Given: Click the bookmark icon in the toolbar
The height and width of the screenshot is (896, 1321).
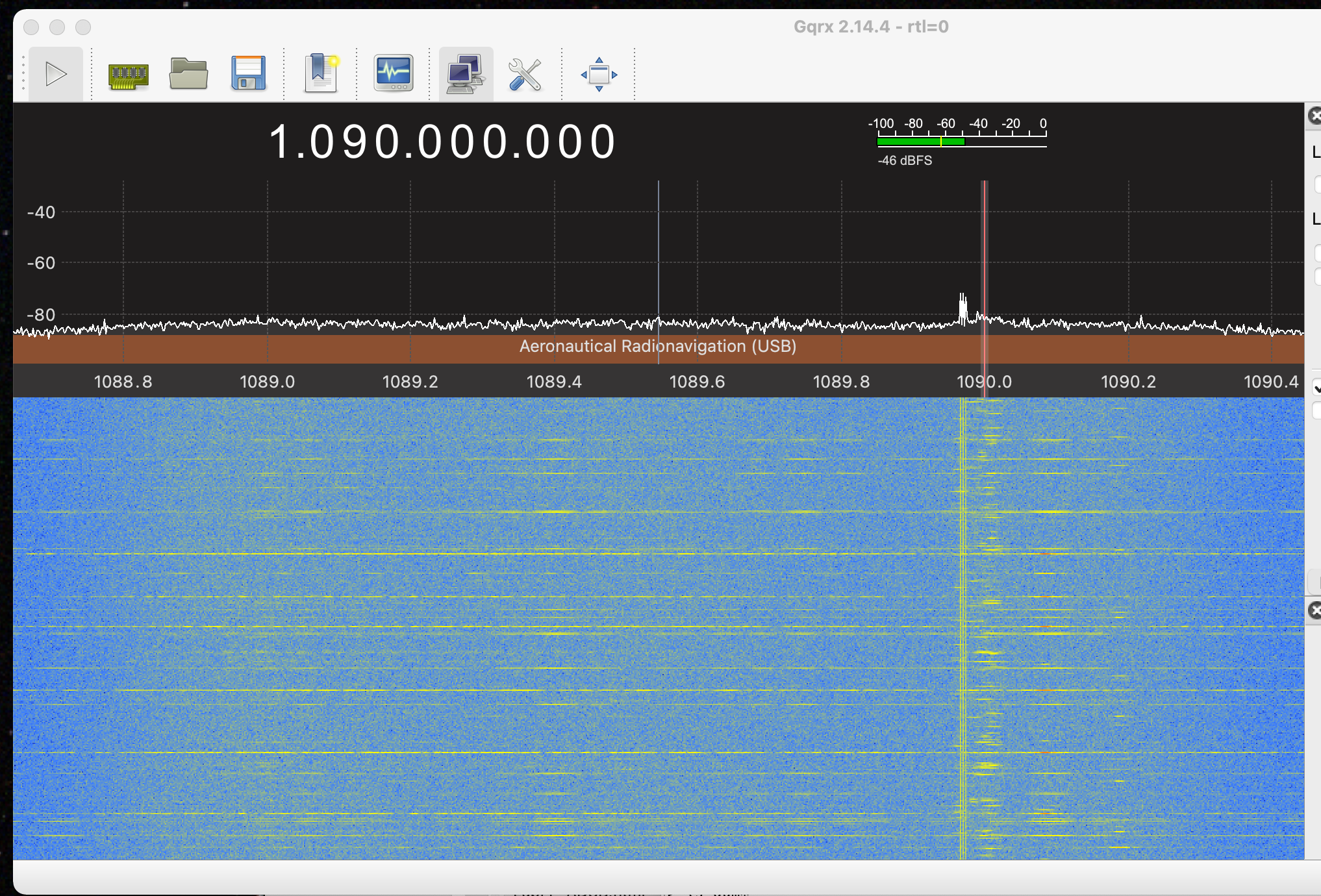Looking at the screenshot, I should pos(321,74).
